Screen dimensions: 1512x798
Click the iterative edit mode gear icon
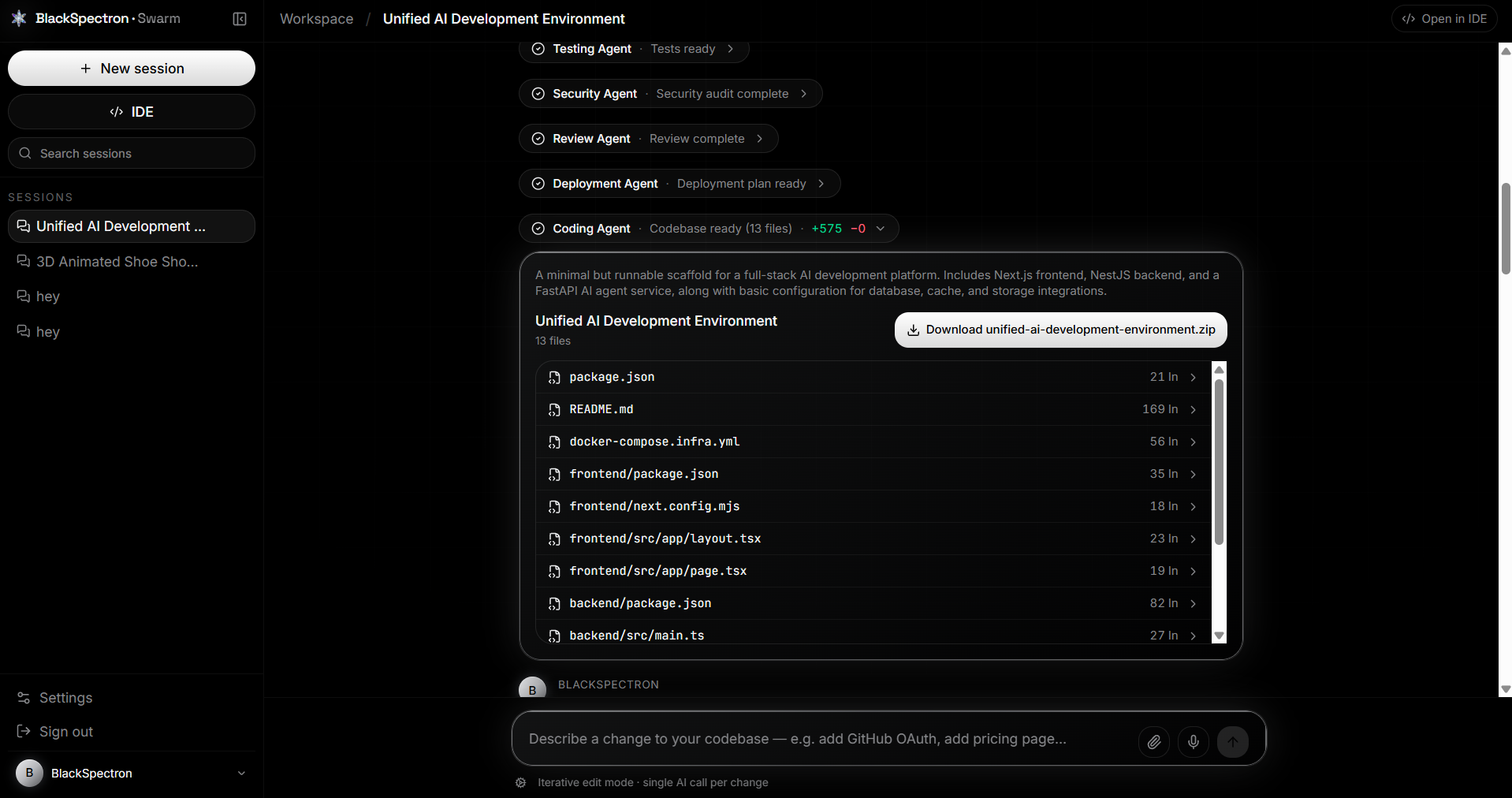[521, 783]
